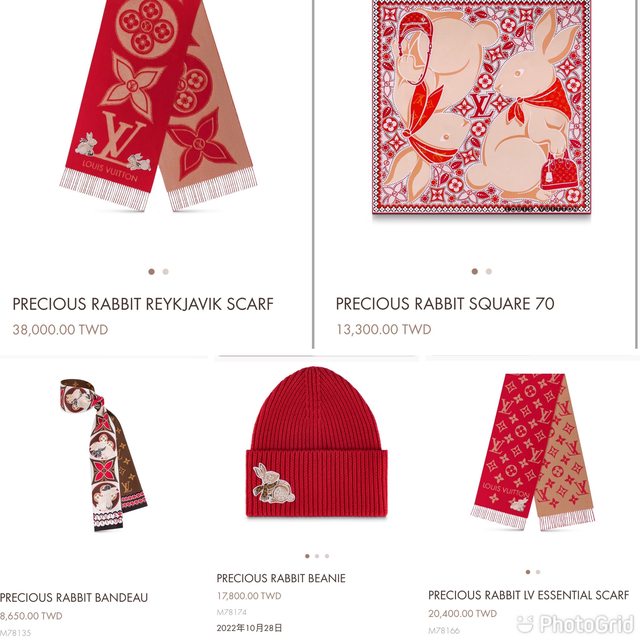
Task: Select second carousel dot under Square 70
Action: tap(489, 271)
